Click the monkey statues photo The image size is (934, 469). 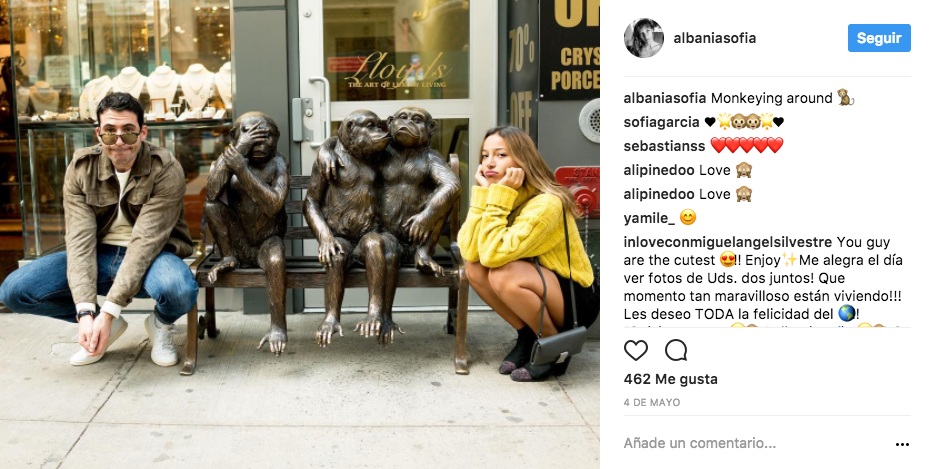(300, 234)
